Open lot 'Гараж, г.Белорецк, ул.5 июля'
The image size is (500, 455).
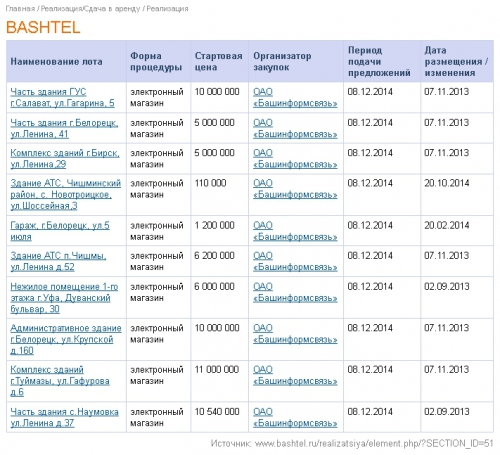point(60,231)
